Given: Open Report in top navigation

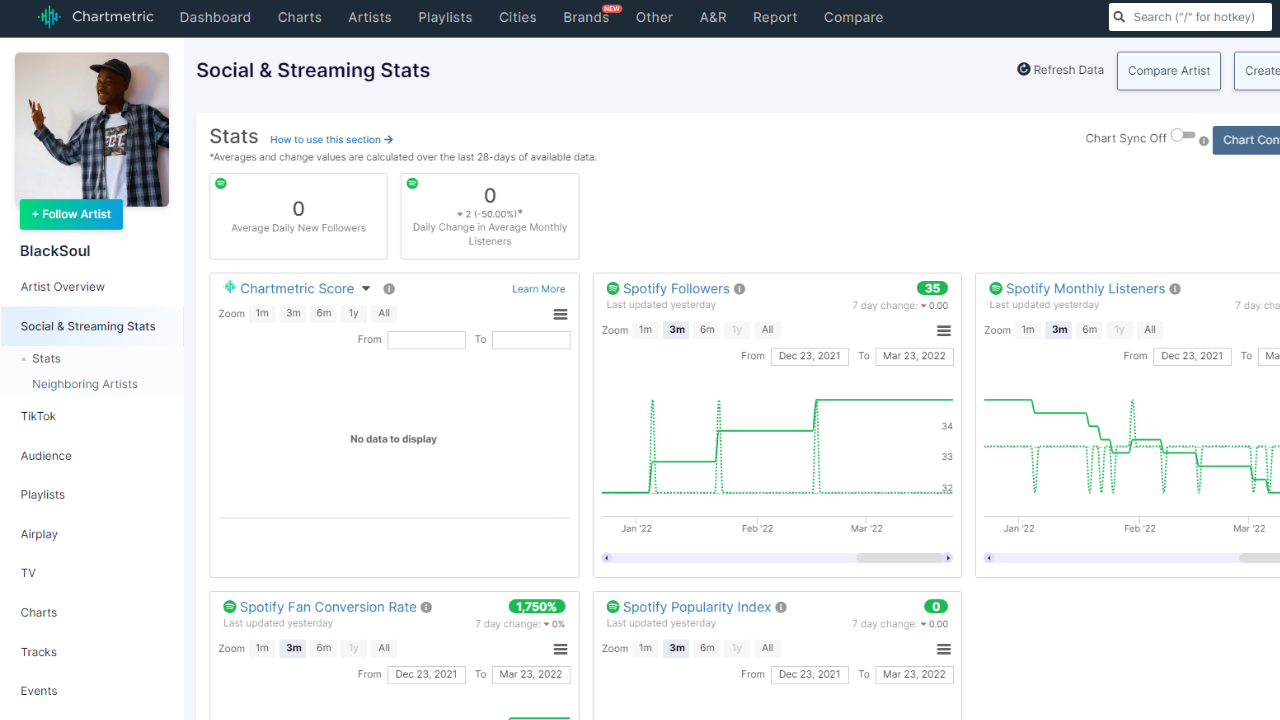Looking at the screenshot, I should coord(775,17).
